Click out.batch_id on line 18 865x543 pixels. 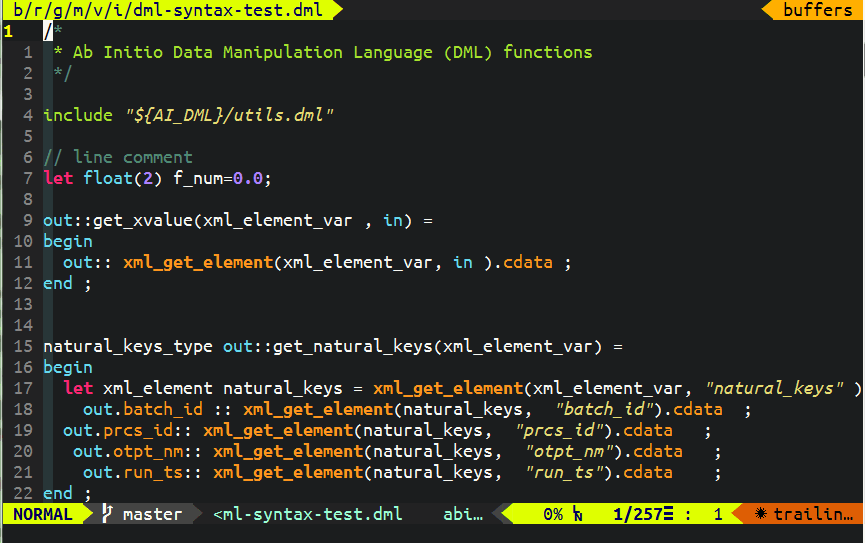[x=143, y=409]
